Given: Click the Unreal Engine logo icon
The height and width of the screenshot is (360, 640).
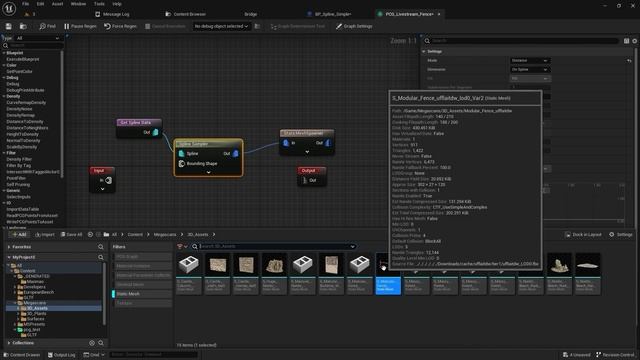Looking at the screenshot, I should (9, 8).
